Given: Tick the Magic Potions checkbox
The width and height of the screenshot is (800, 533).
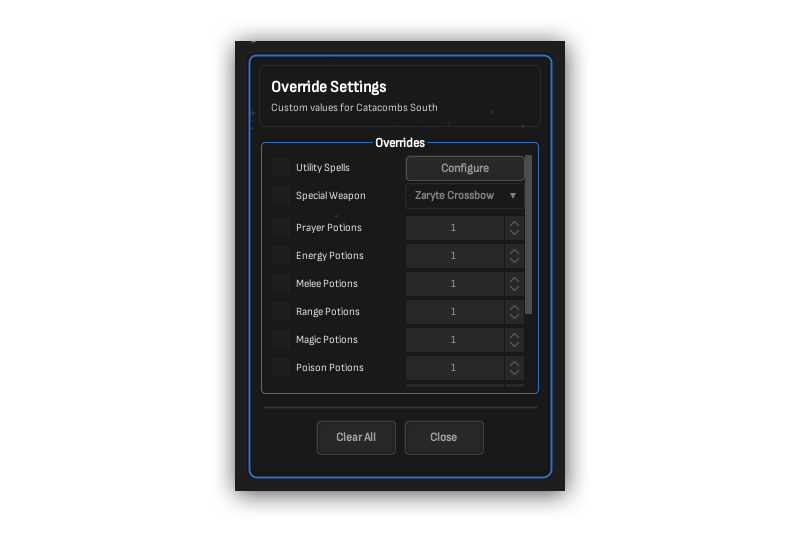Looking at the screenshot, I should pyautogui.click(x=281, y=340).
